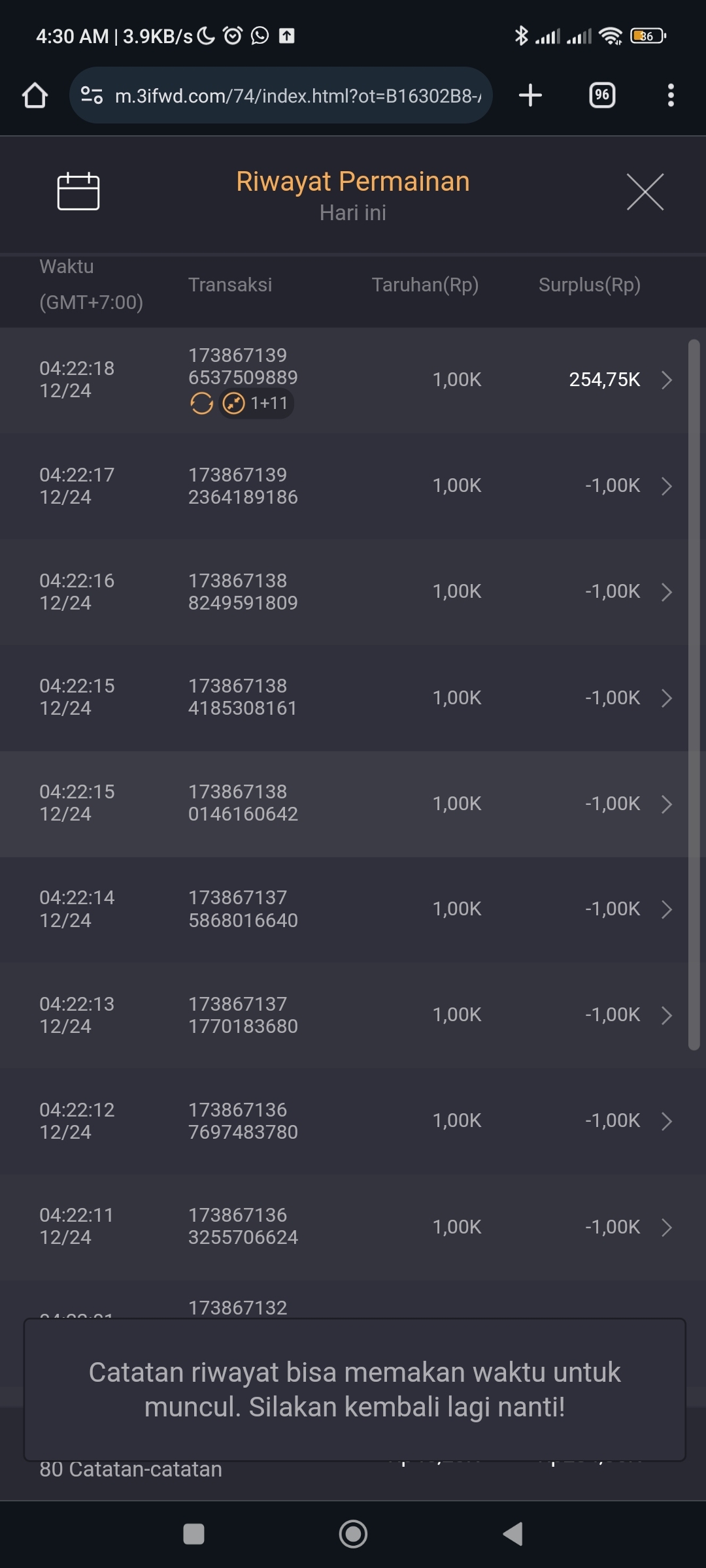Expand the 04:22:16 transaction details

(666, 592)
